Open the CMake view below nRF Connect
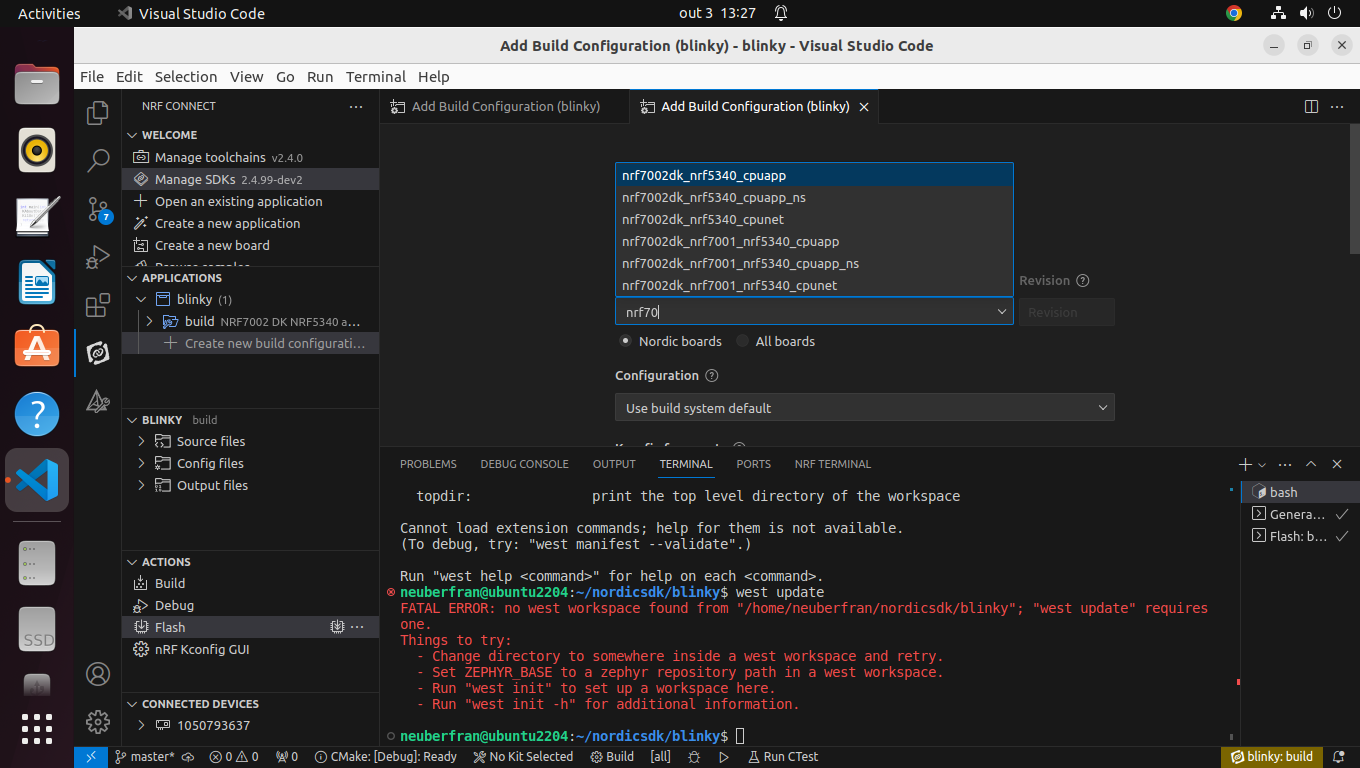This screenshot has width=1360, height=768. 98,401
